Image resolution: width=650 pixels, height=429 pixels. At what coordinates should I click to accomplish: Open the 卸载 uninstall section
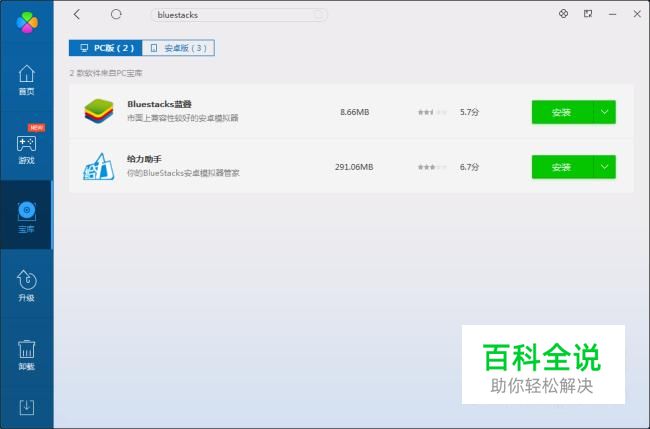(x=27, y=355)
